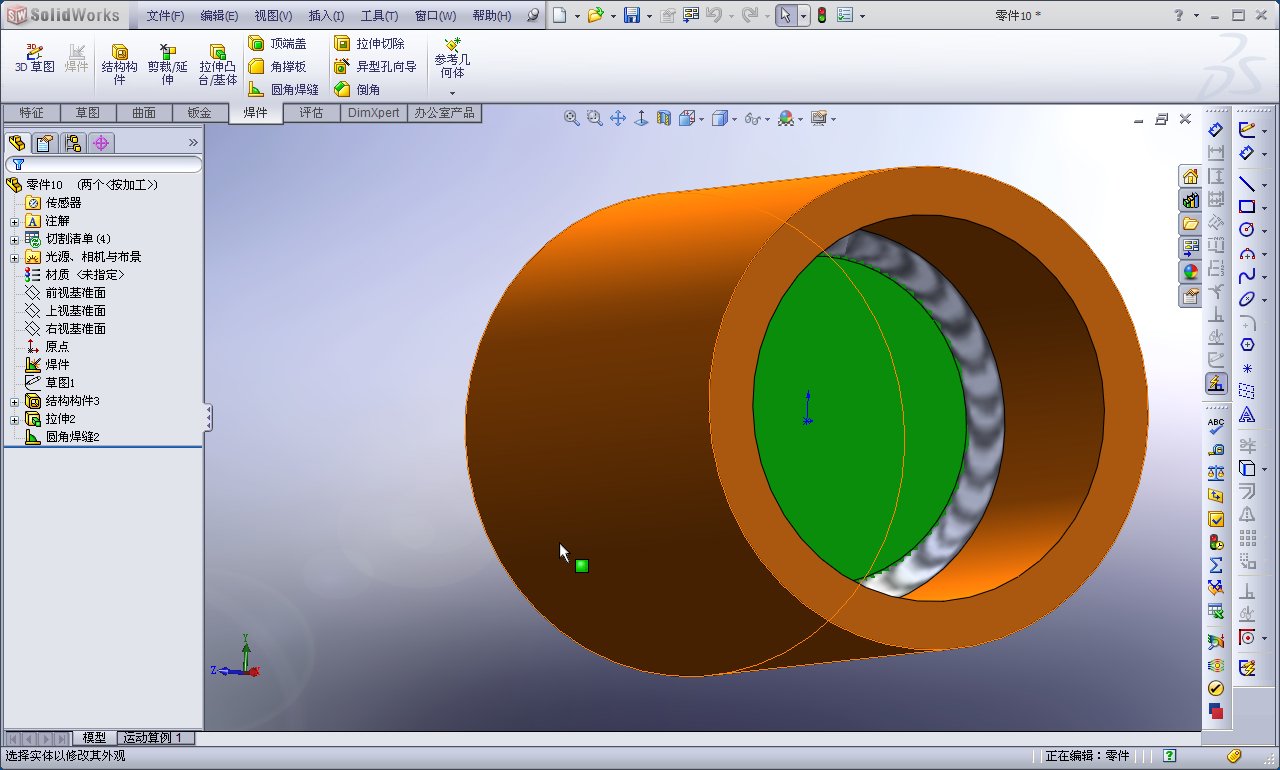The height and width of the screenshot is (770, 1280).
Task: Click the help question mark button
Action: (x=1180, y=15)
